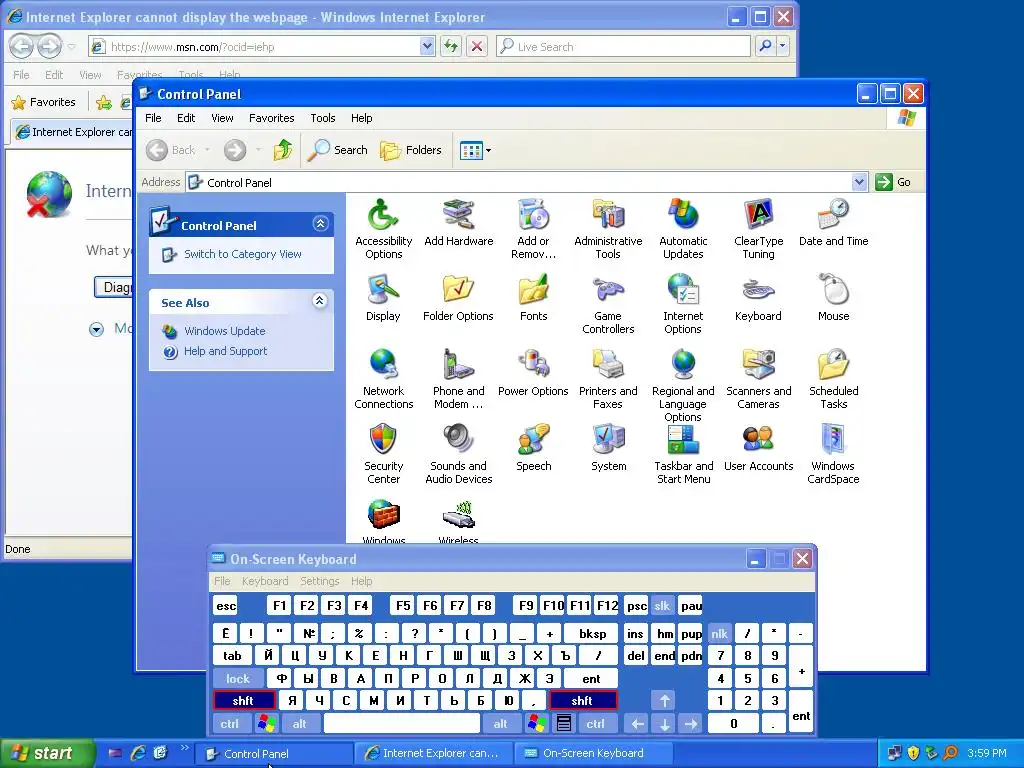Click the Windows start button
The height and width of the screenshot is (768, 1024).
point(47,753)
